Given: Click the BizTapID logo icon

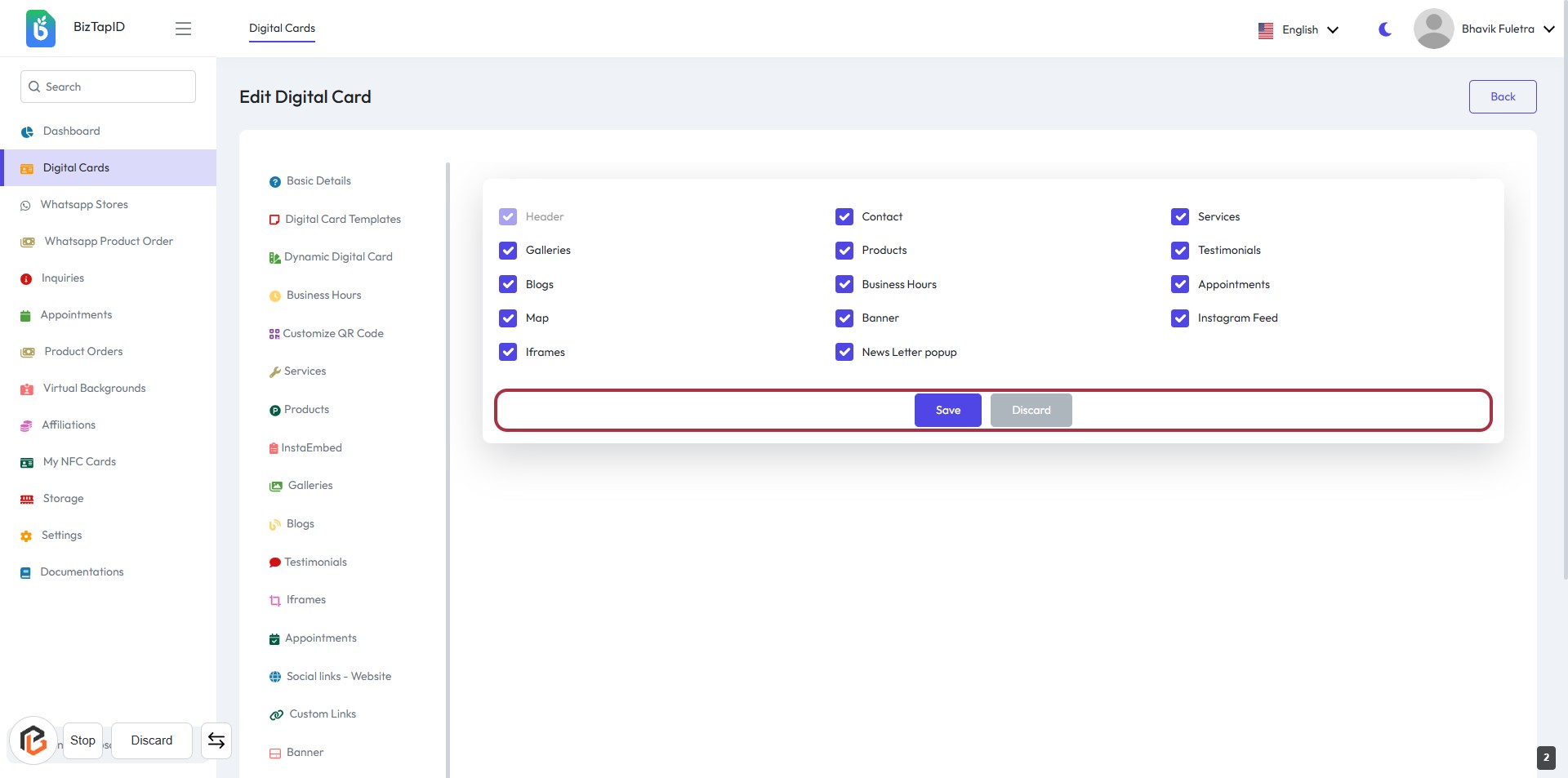Looking at the screenshot, I should click(x=40, y=29).
